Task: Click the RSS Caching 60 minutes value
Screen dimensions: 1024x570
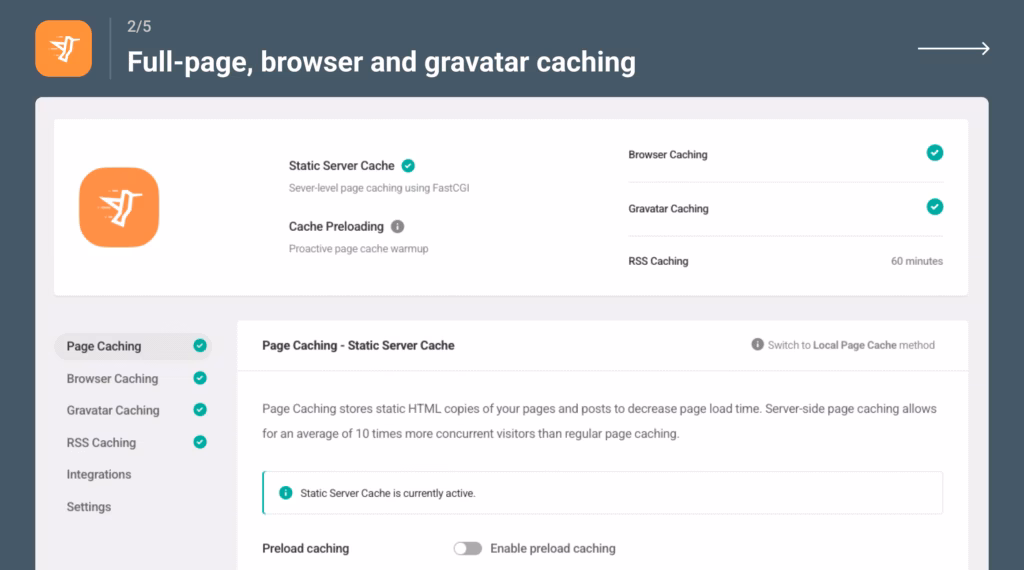Action: tap(916, 261)
